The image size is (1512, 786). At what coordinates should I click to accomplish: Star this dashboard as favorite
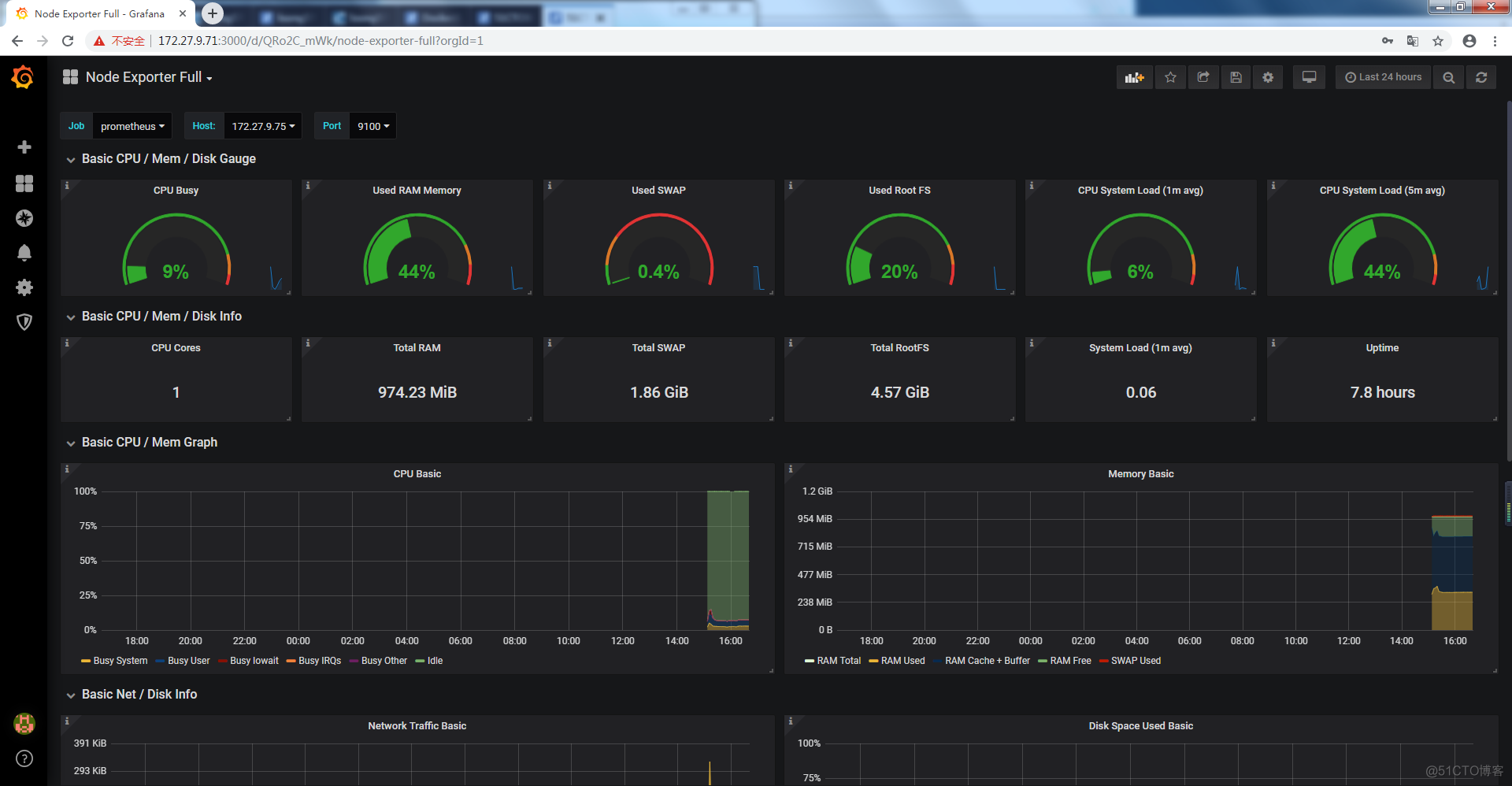click(x=1170, y=77)
